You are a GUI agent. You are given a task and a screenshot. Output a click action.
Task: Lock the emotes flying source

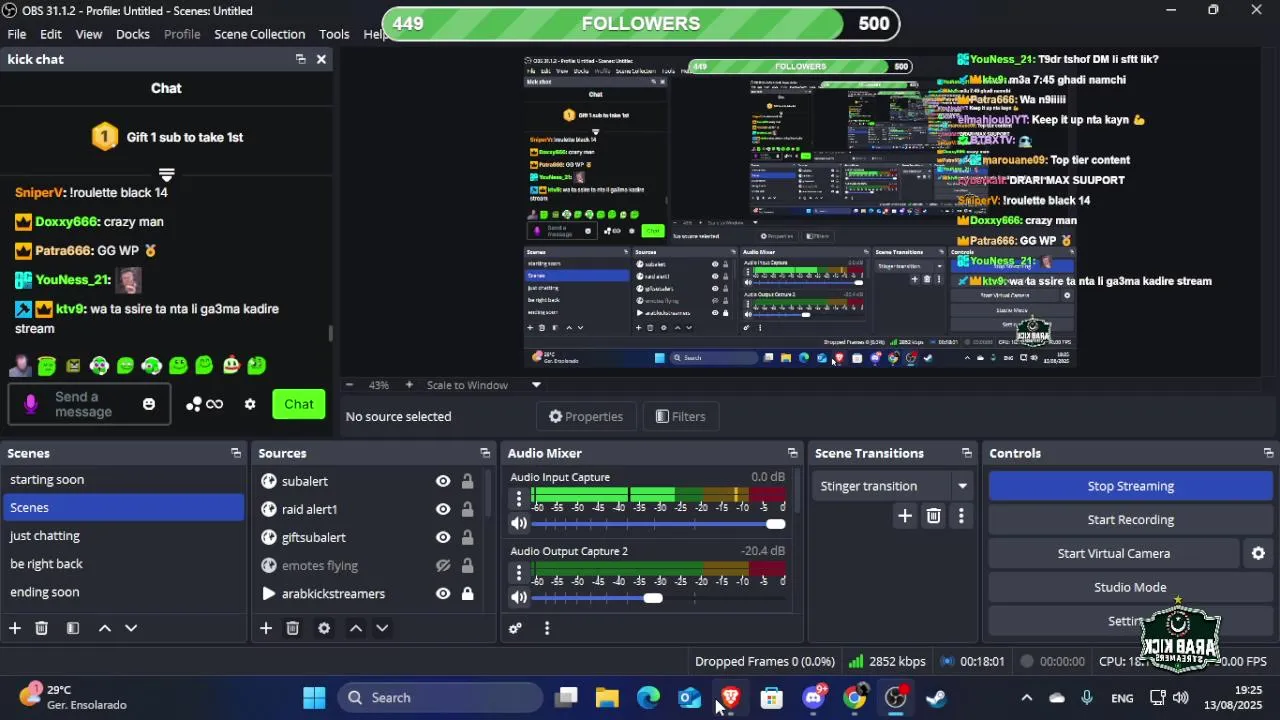[x=467, y=565]
